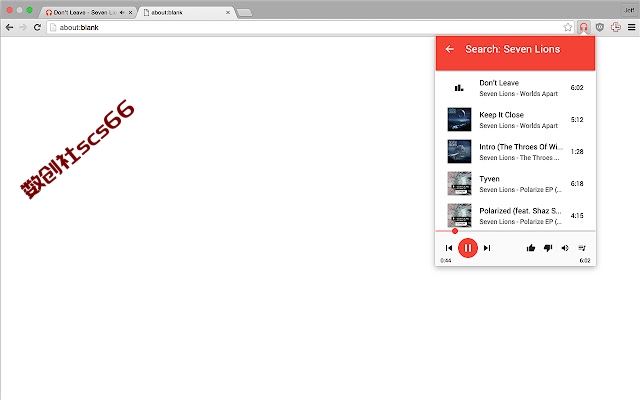This screenshot has width=640, height=400.
Task: Click the song progress slider knob
Action: coord(455,231)
